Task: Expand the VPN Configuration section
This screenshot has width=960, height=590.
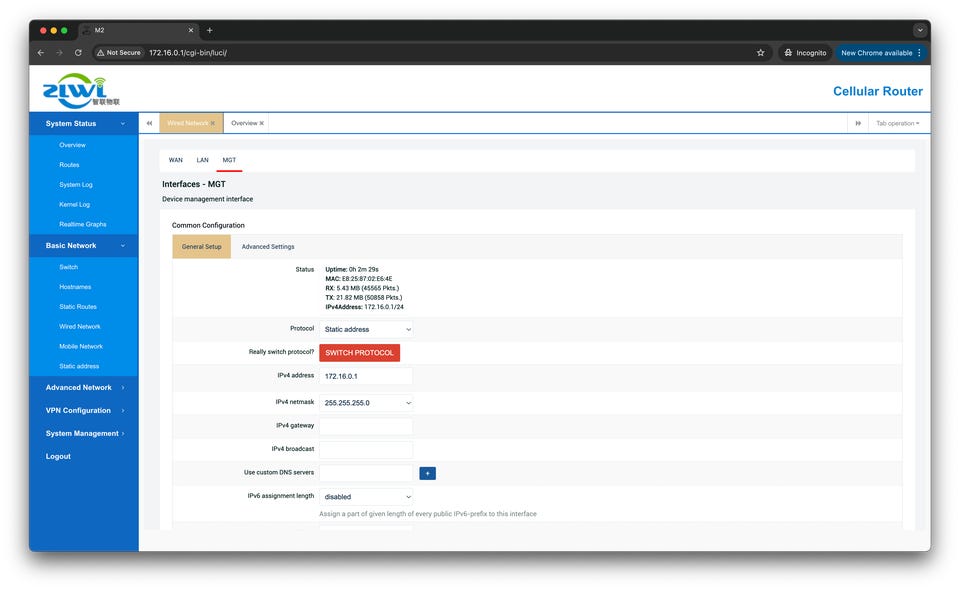Action: 84,411
